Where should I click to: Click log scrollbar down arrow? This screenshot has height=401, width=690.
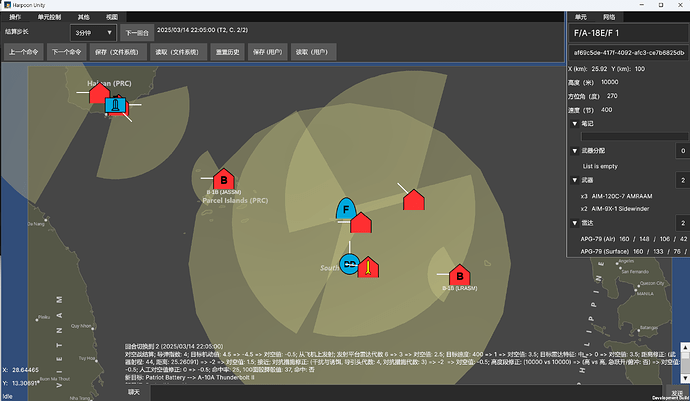click(x=685, y=379)
